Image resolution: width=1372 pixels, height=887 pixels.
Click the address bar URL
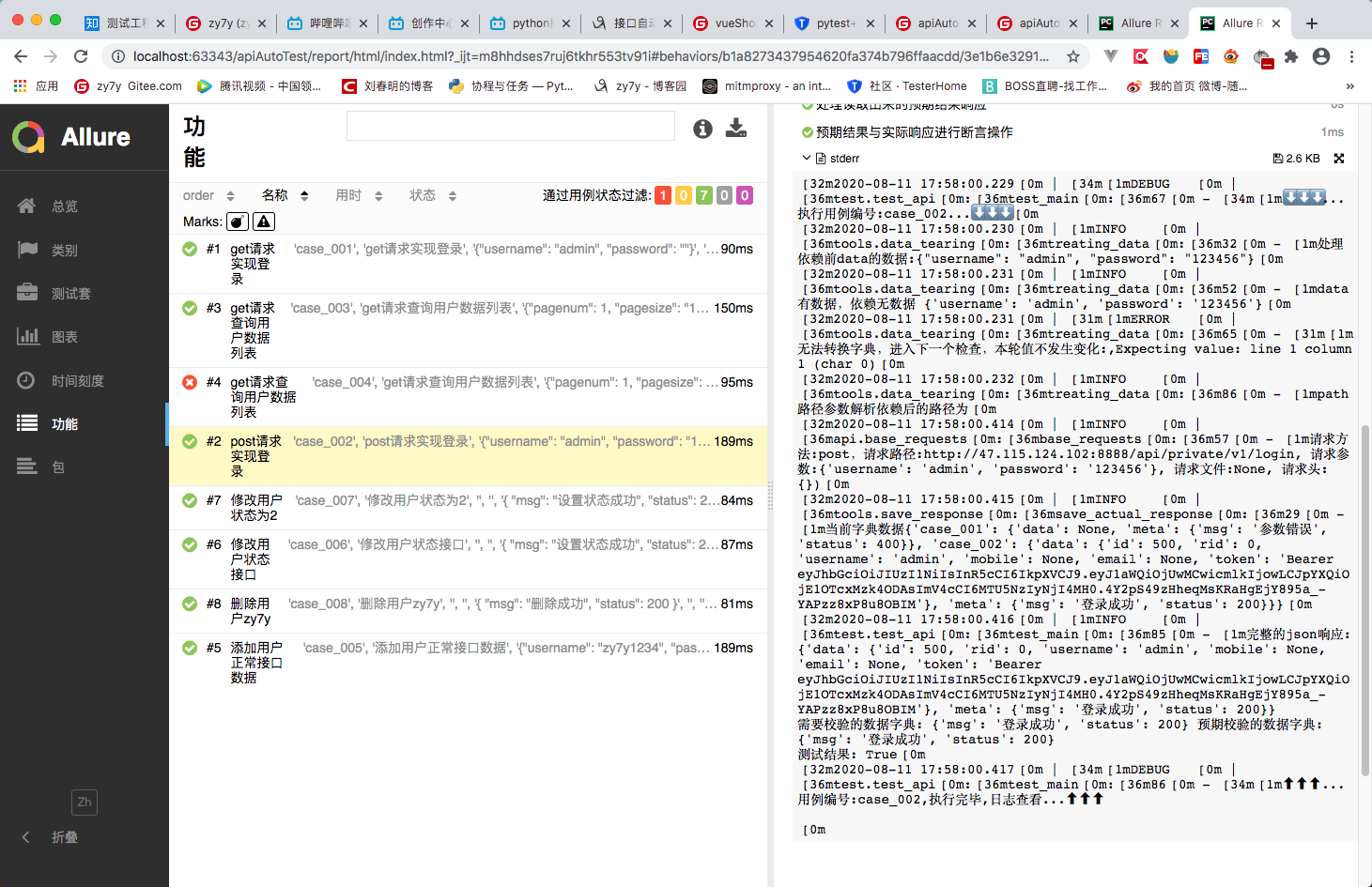591,56
